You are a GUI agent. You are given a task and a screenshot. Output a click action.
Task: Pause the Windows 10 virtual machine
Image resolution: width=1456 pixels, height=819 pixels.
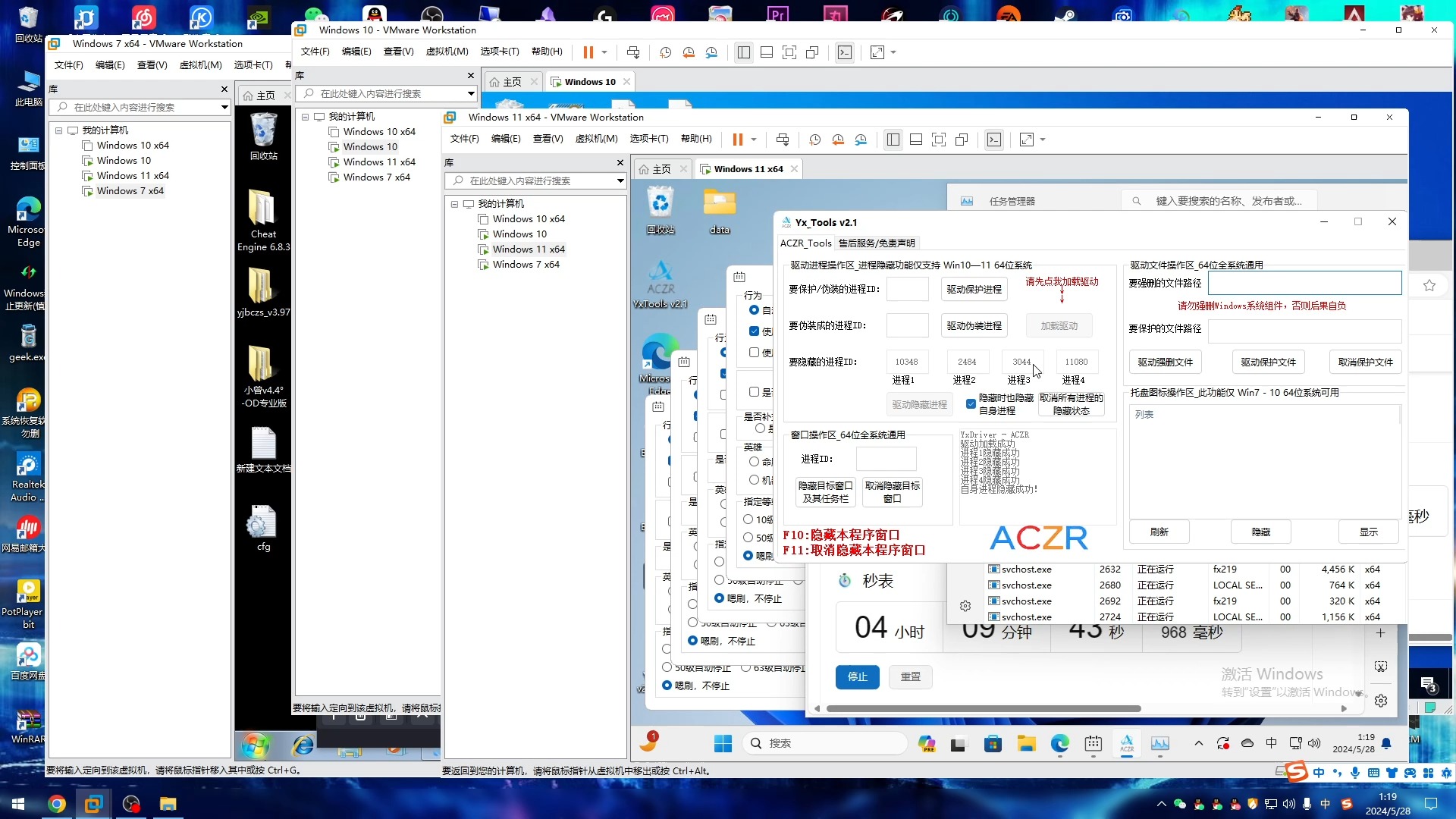point(588,52)
